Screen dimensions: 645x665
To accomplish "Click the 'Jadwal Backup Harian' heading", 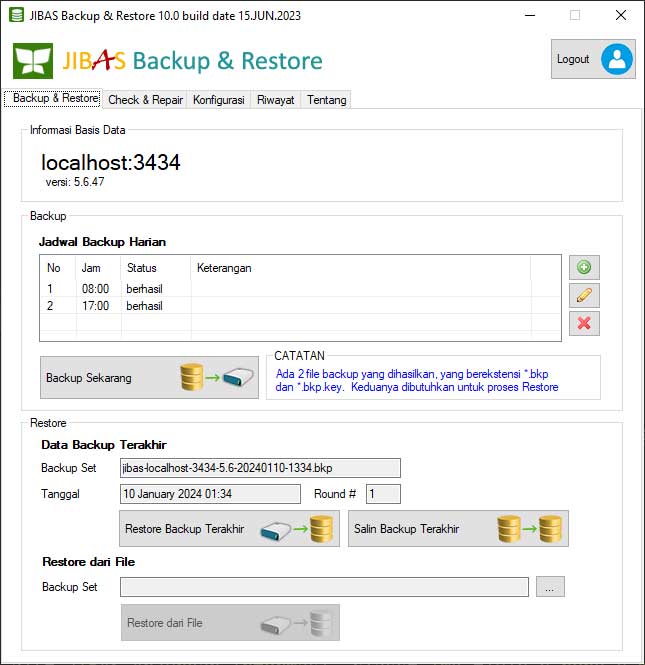I will (102, 242).
